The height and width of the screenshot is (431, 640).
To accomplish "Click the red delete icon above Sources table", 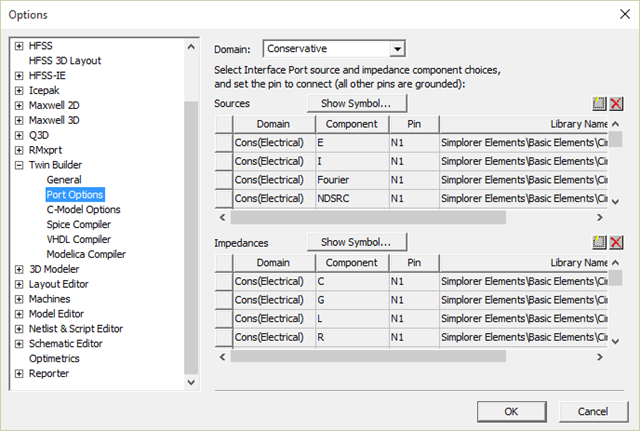I will point(616,103).
